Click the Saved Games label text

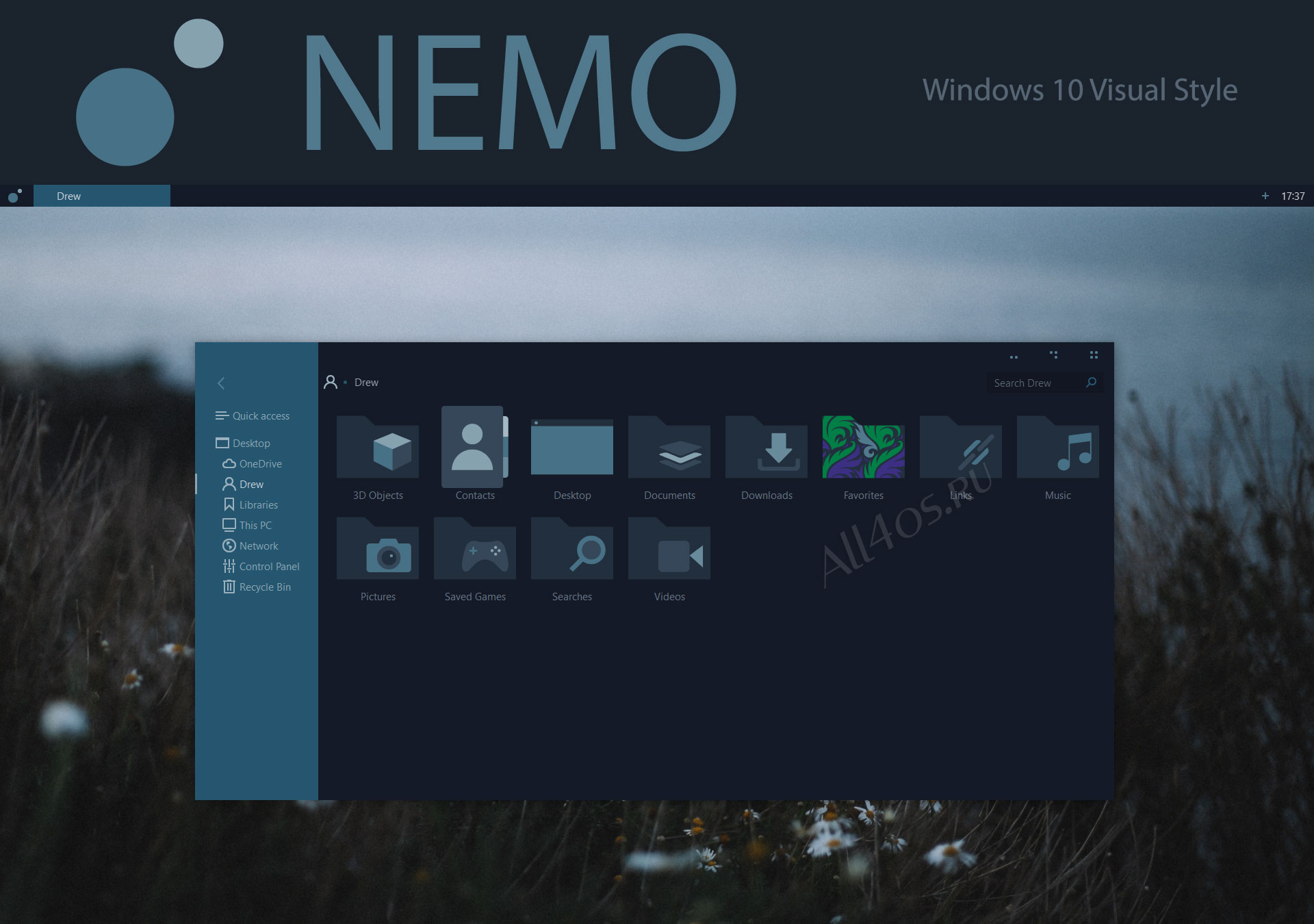[475, 597]
